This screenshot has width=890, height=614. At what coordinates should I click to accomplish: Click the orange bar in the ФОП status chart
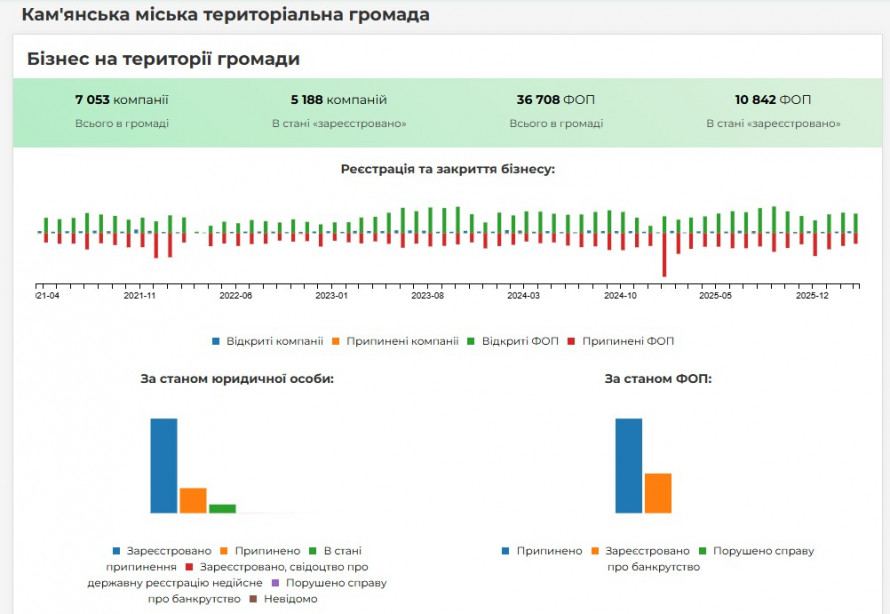[658, 492]
